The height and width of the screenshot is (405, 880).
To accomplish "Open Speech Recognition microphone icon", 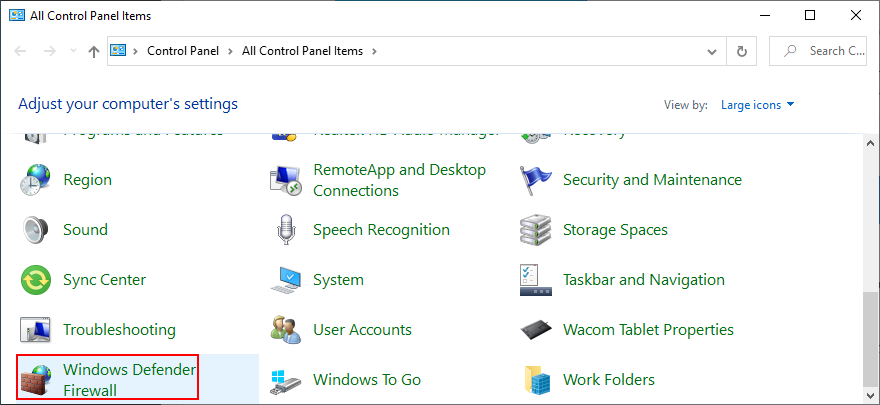I will 287,230.
